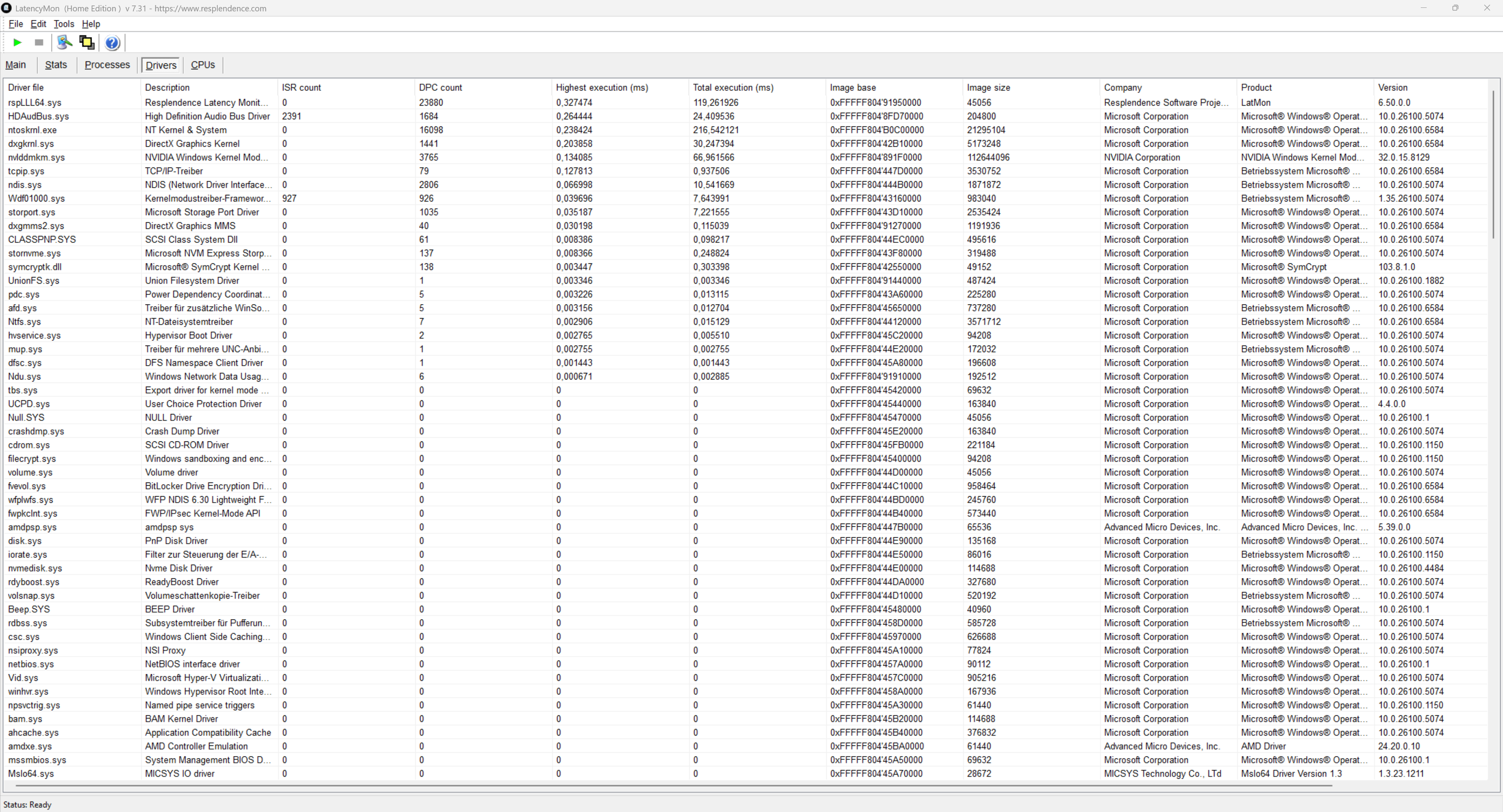The image size is (1503, 812).
Task: Open the Edit menu
Action: pyautogui.click(x=38, y=24)
